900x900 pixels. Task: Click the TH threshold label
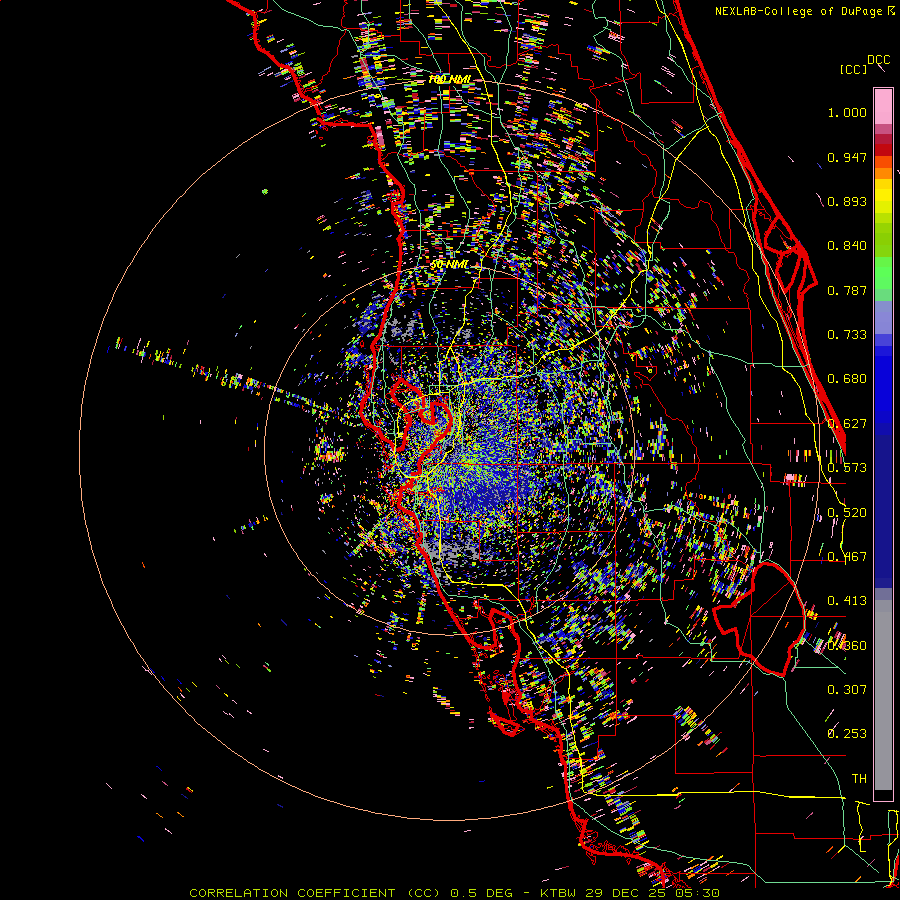tap(859, 779)
